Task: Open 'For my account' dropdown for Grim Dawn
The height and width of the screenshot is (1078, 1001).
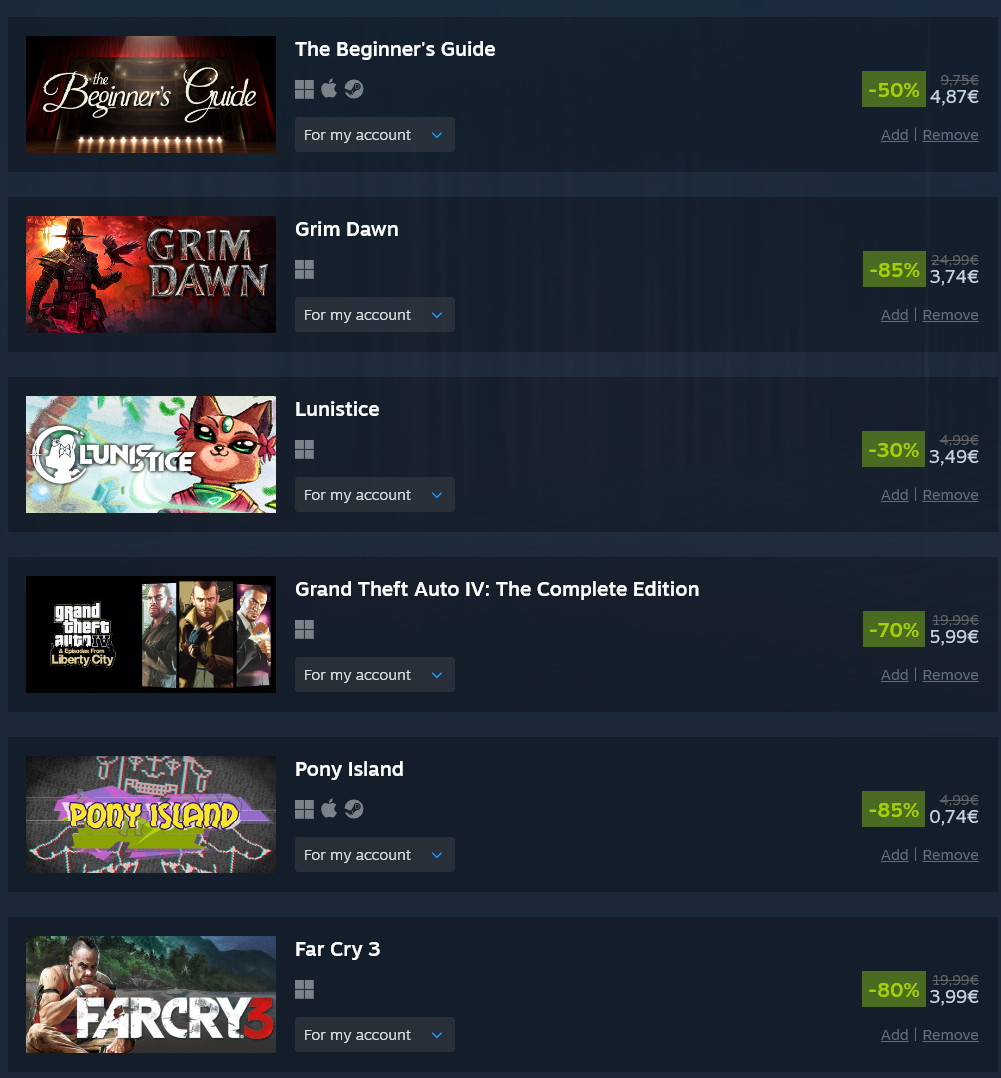Action: click(375, 315)
